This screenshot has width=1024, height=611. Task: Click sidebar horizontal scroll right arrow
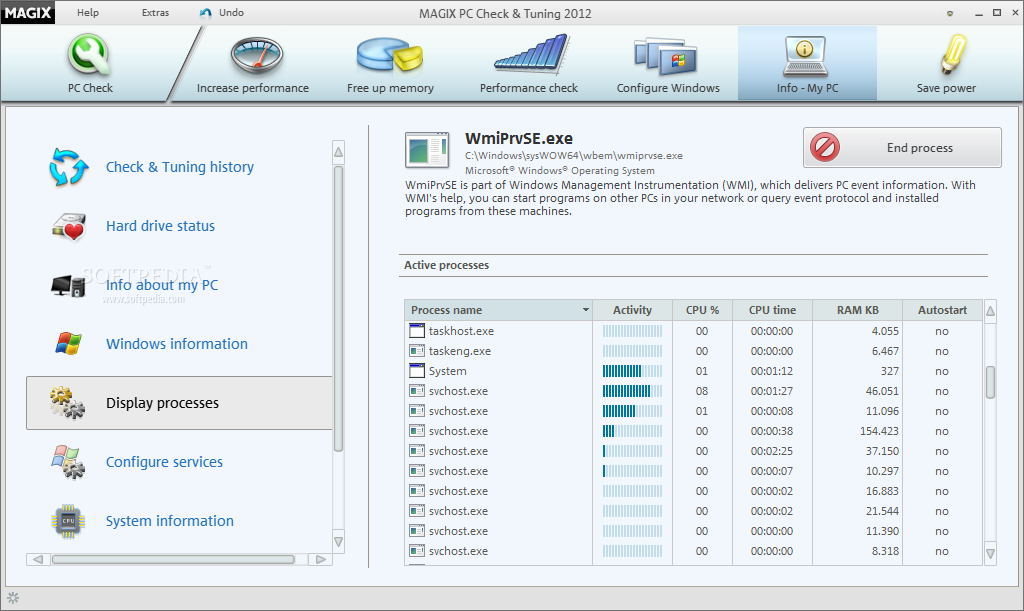click(321, 559)
